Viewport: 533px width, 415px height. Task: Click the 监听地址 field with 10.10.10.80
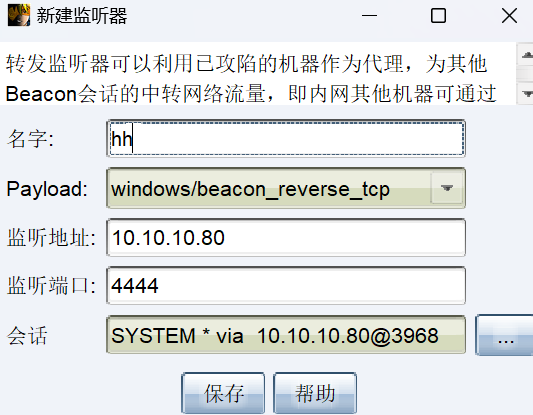[286, 238]
